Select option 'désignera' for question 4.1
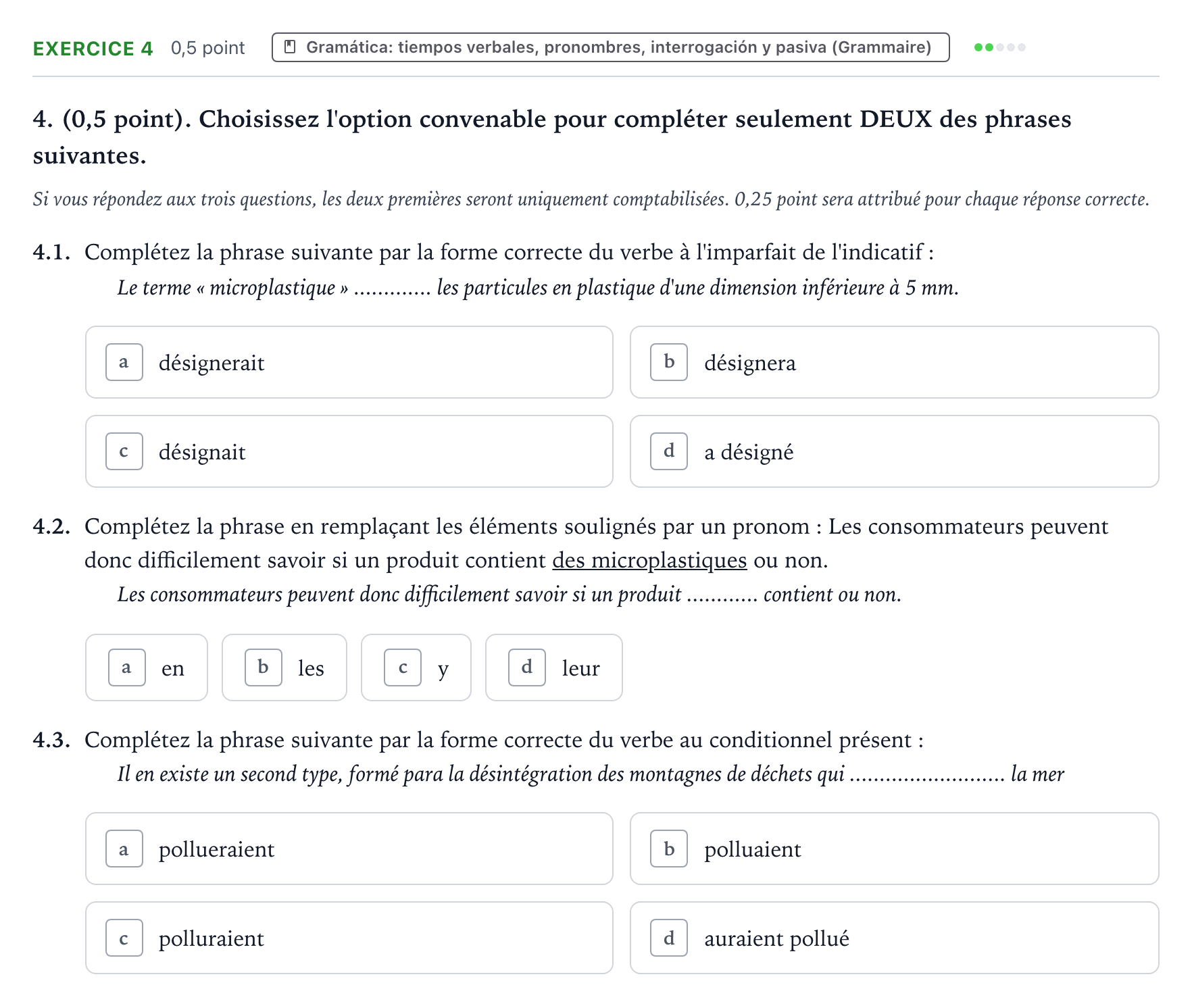This screenshot has width=1192, height=1008. [x=895, y=363]
